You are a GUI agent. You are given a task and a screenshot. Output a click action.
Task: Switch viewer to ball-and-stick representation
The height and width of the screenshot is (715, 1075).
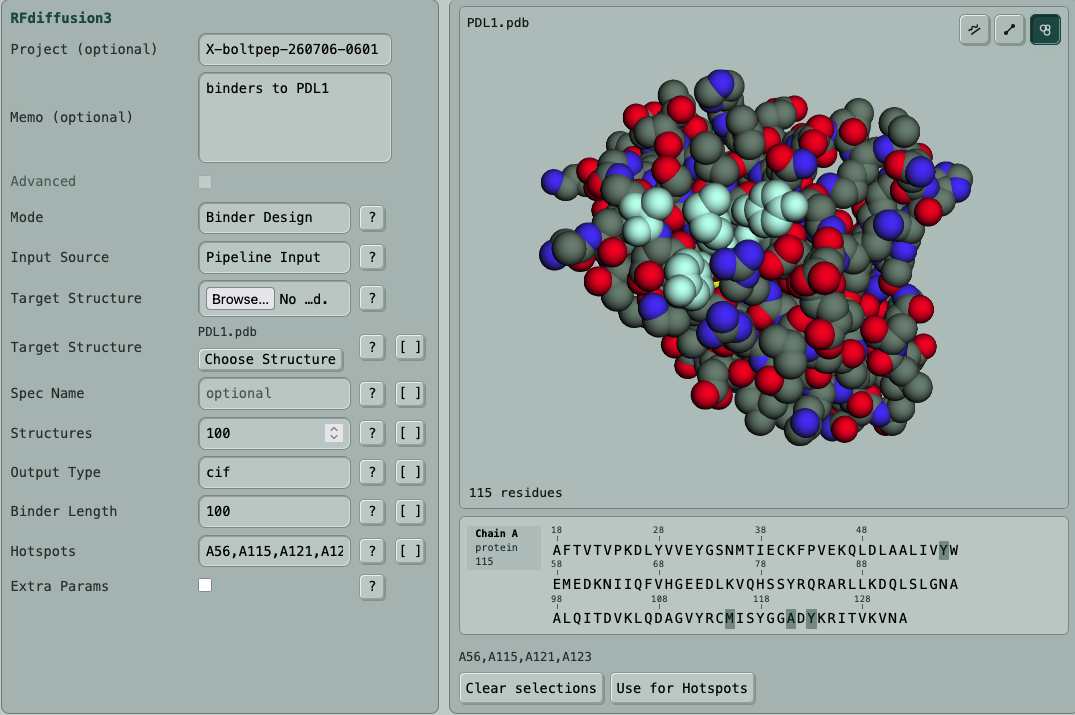pos(1009,29)
